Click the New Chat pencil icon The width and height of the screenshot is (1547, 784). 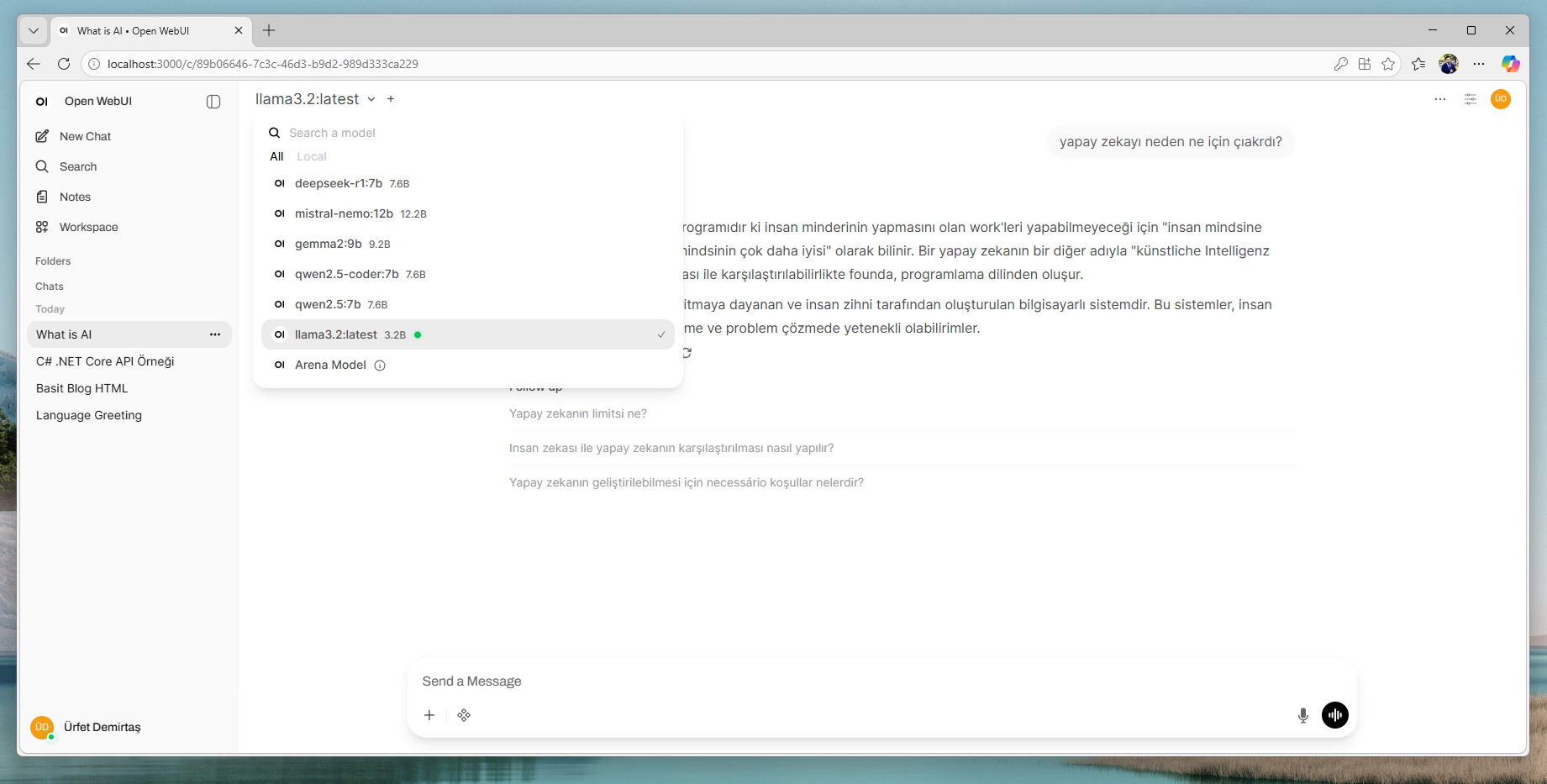point(42,136)
